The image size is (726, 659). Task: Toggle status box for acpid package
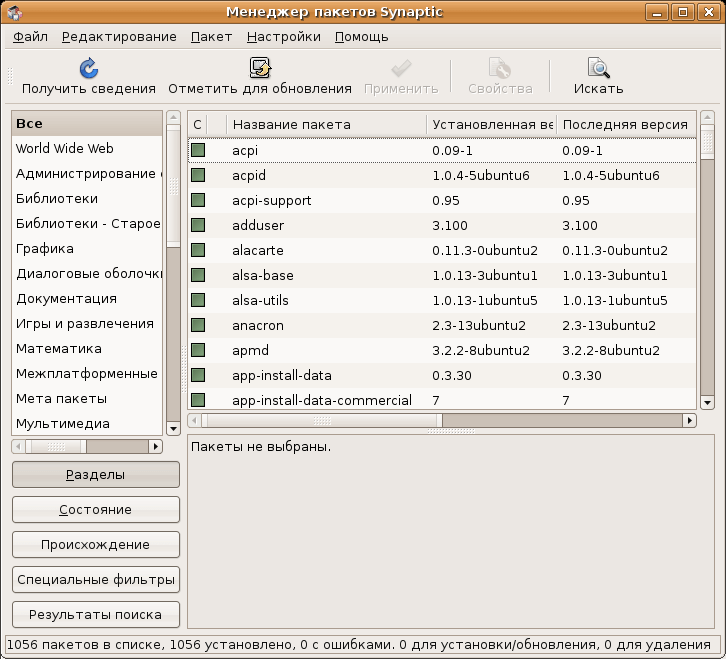pos(198,175)
